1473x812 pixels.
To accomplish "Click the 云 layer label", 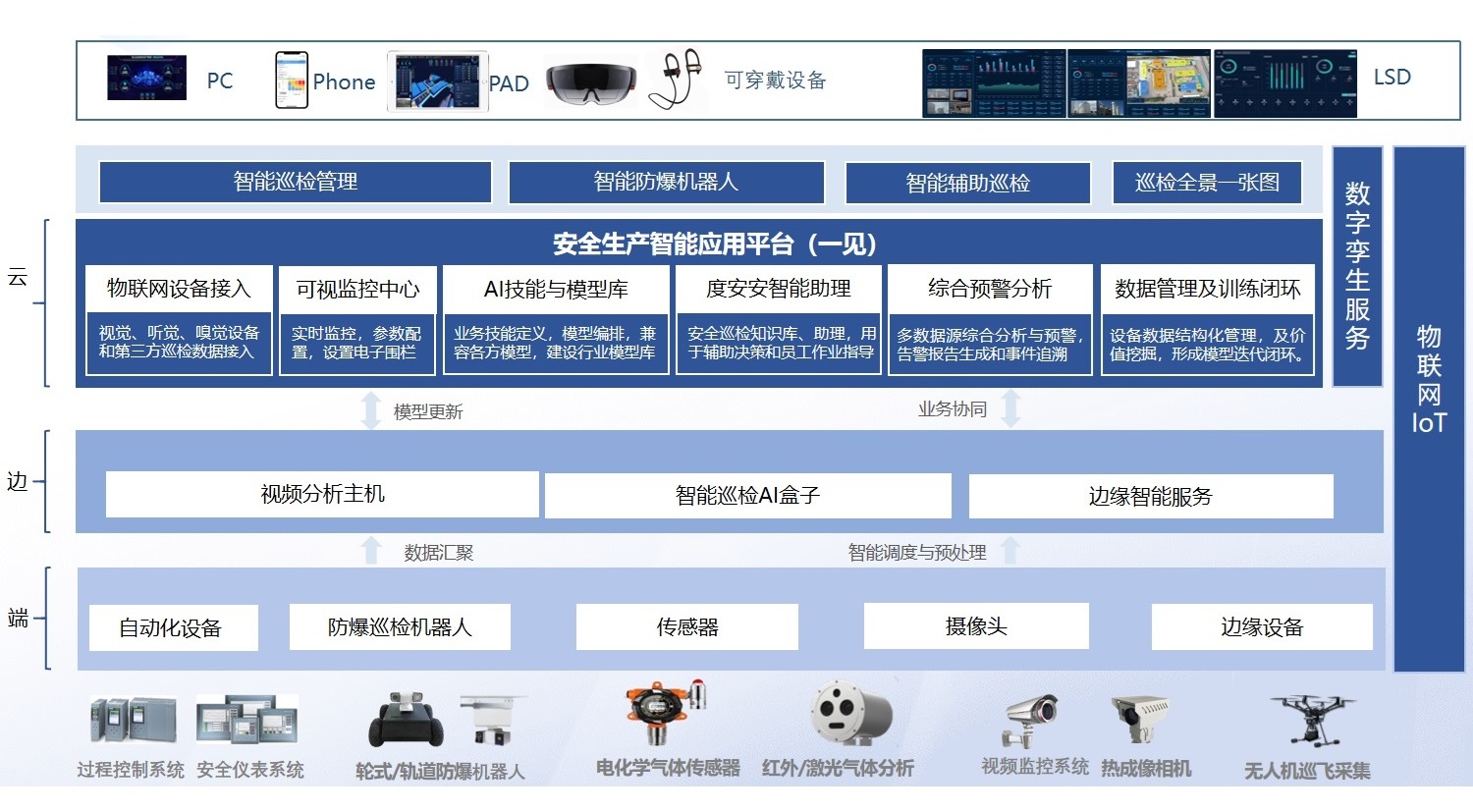I will [x=18, y=277].
